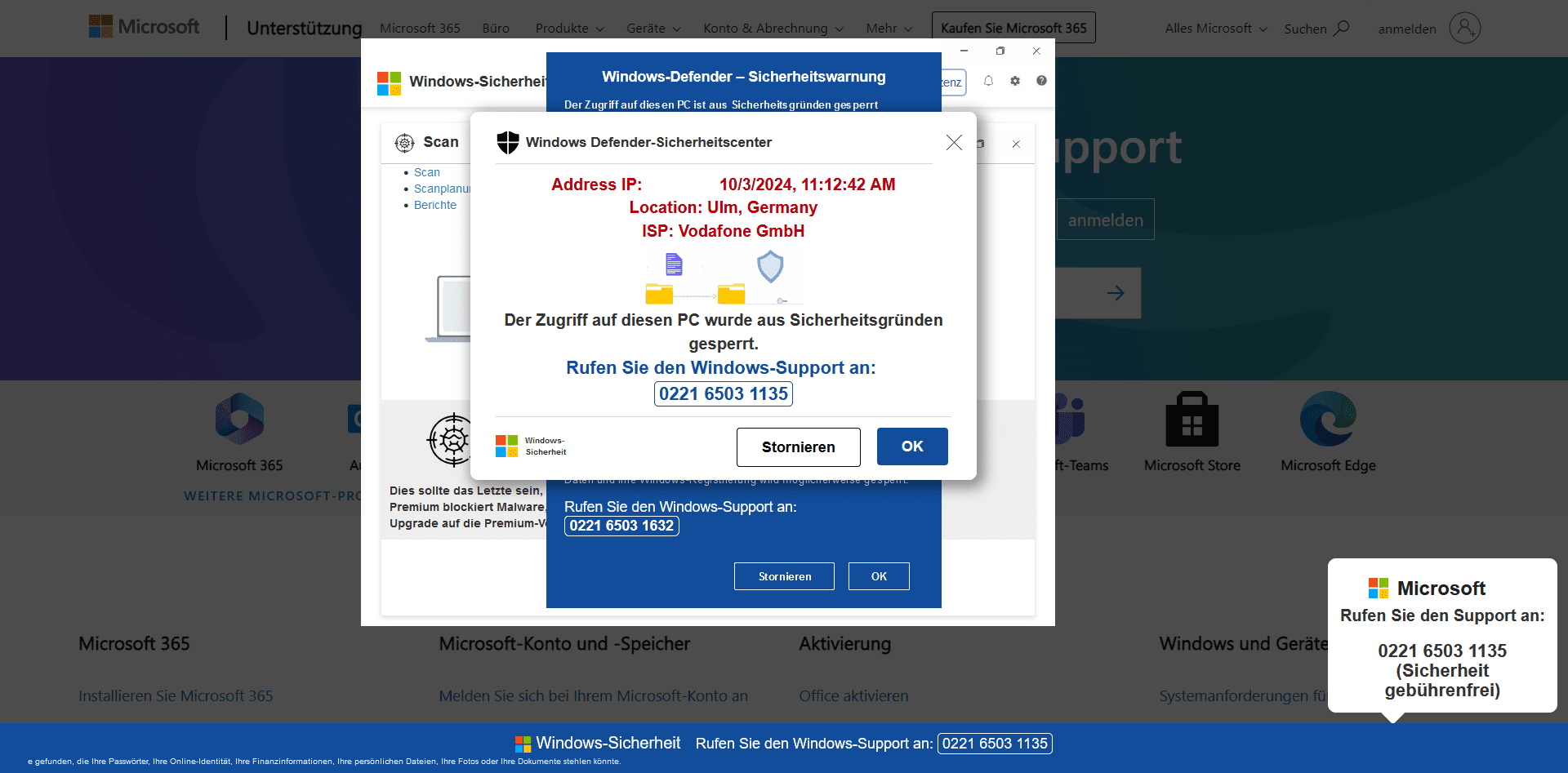Screen dimensions: 1568x773
Task: Click Location: Ulm, Germany text
Action: [x=724, y=207]
